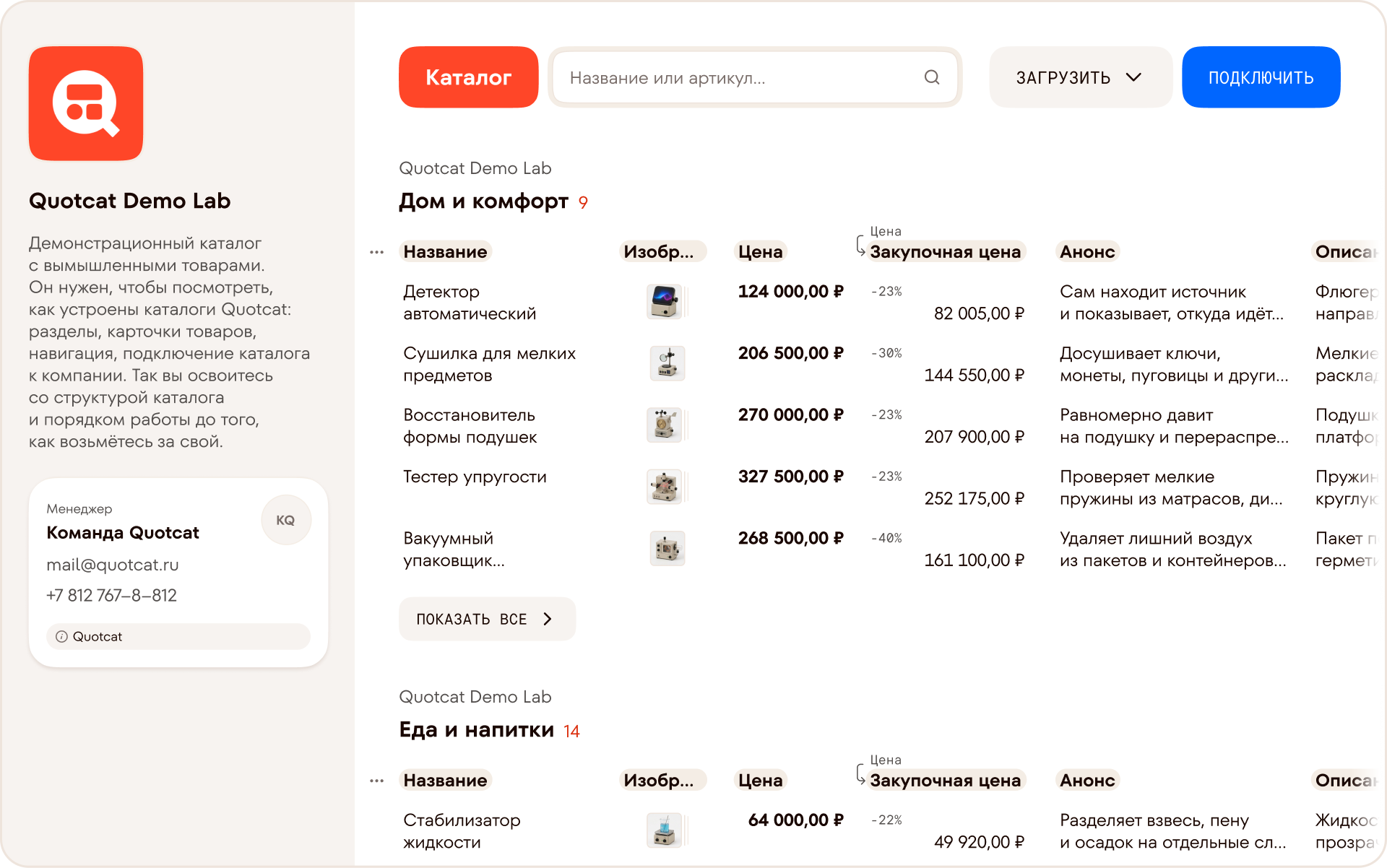1387x868 pixels.
Task: Open thumbnail of Стабилизатор жидкости
Action: [x=665, y=830]
